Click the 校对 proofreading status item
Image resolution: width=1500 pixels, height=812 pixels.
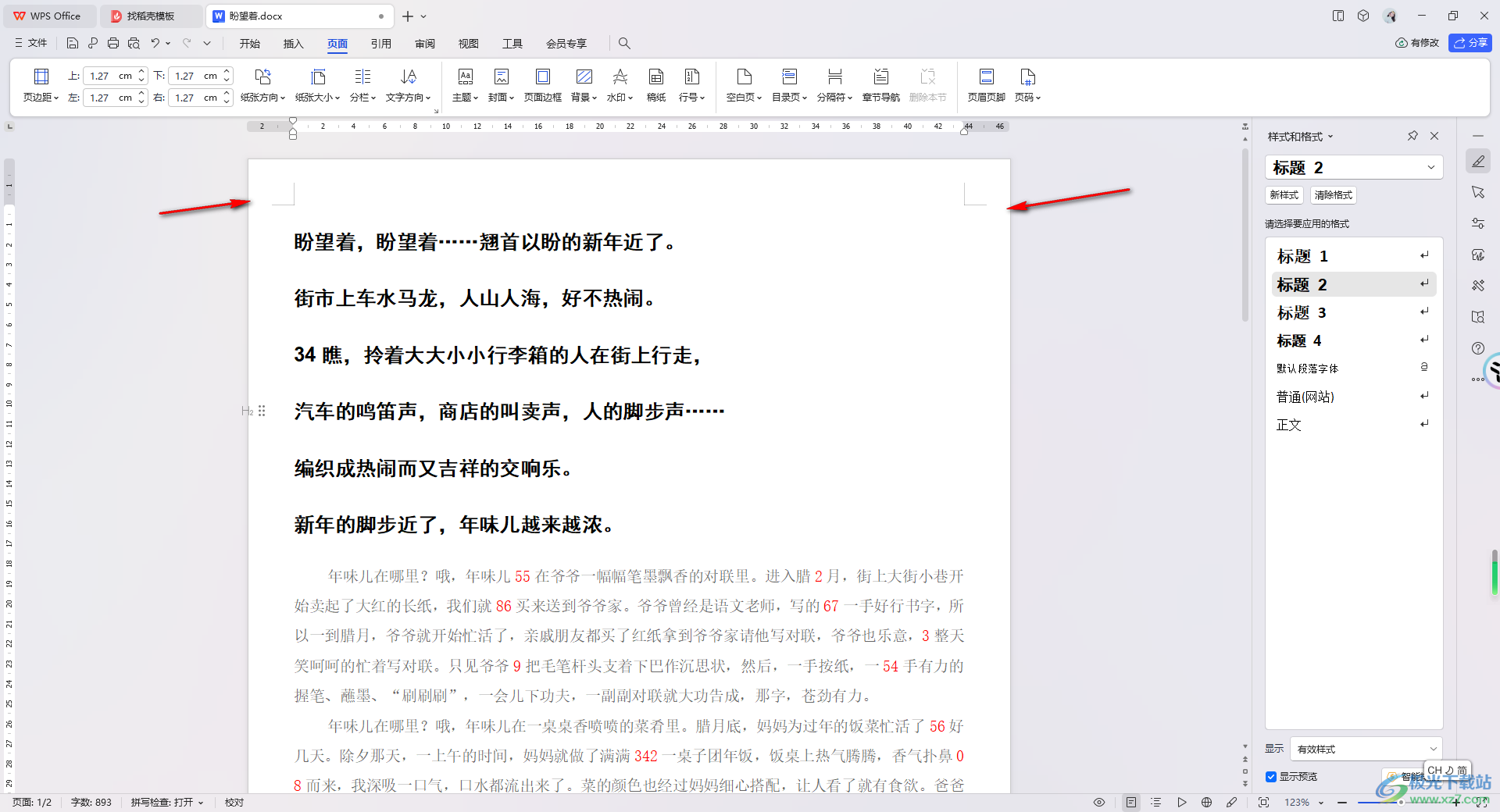click(234, 802)
